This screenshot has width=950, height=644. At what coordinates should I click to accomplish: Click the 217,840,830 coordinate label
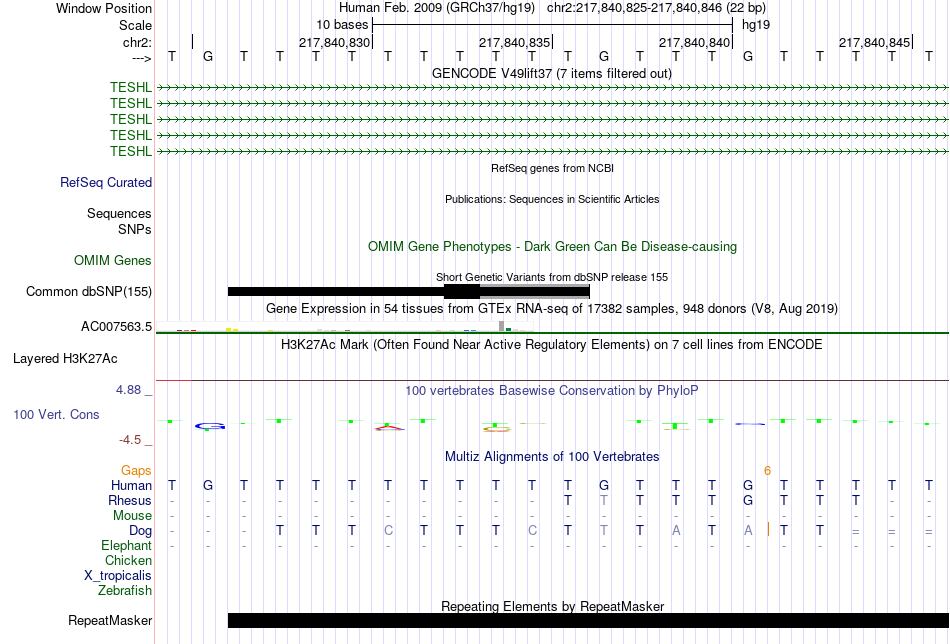pyautogui.click(x=334, y=42)
